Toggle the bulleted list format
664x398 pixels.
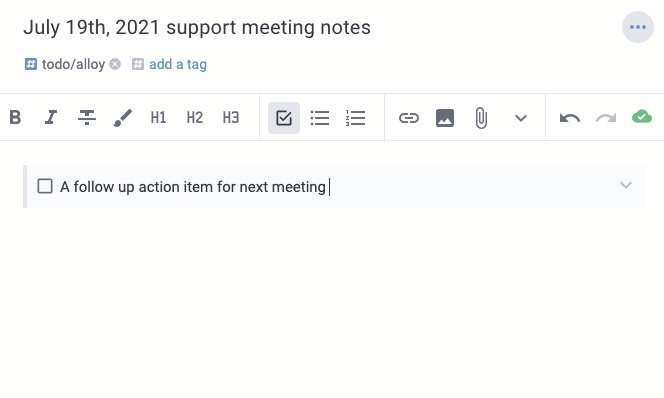click(x=320, y=118)
